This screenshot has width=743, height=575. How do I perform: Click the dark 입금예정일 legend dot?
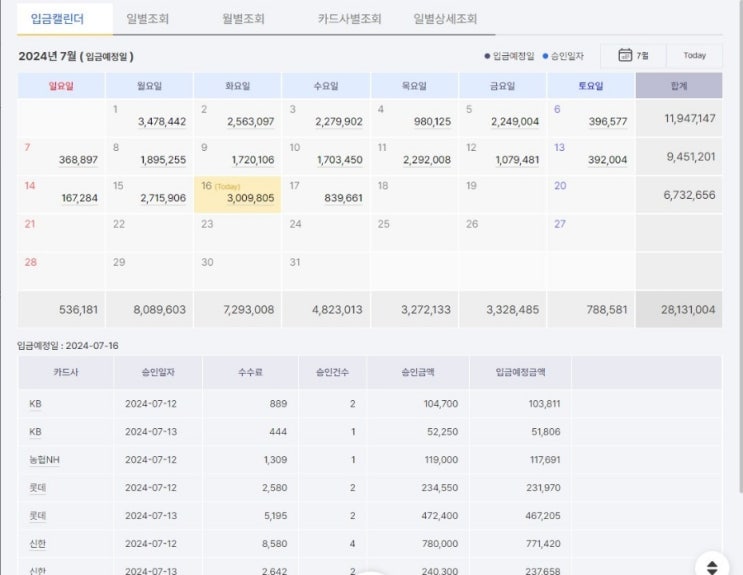tap(487, 57)
